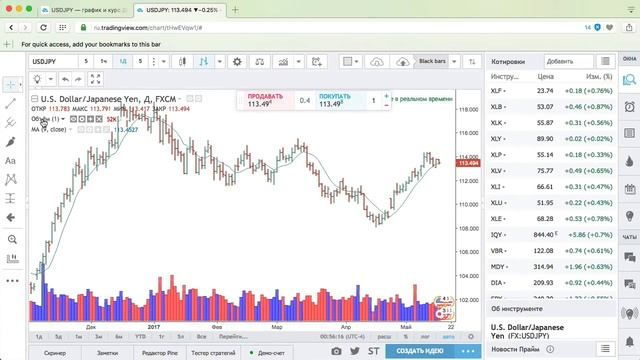Increase order quantity with plus stepper

386,96
